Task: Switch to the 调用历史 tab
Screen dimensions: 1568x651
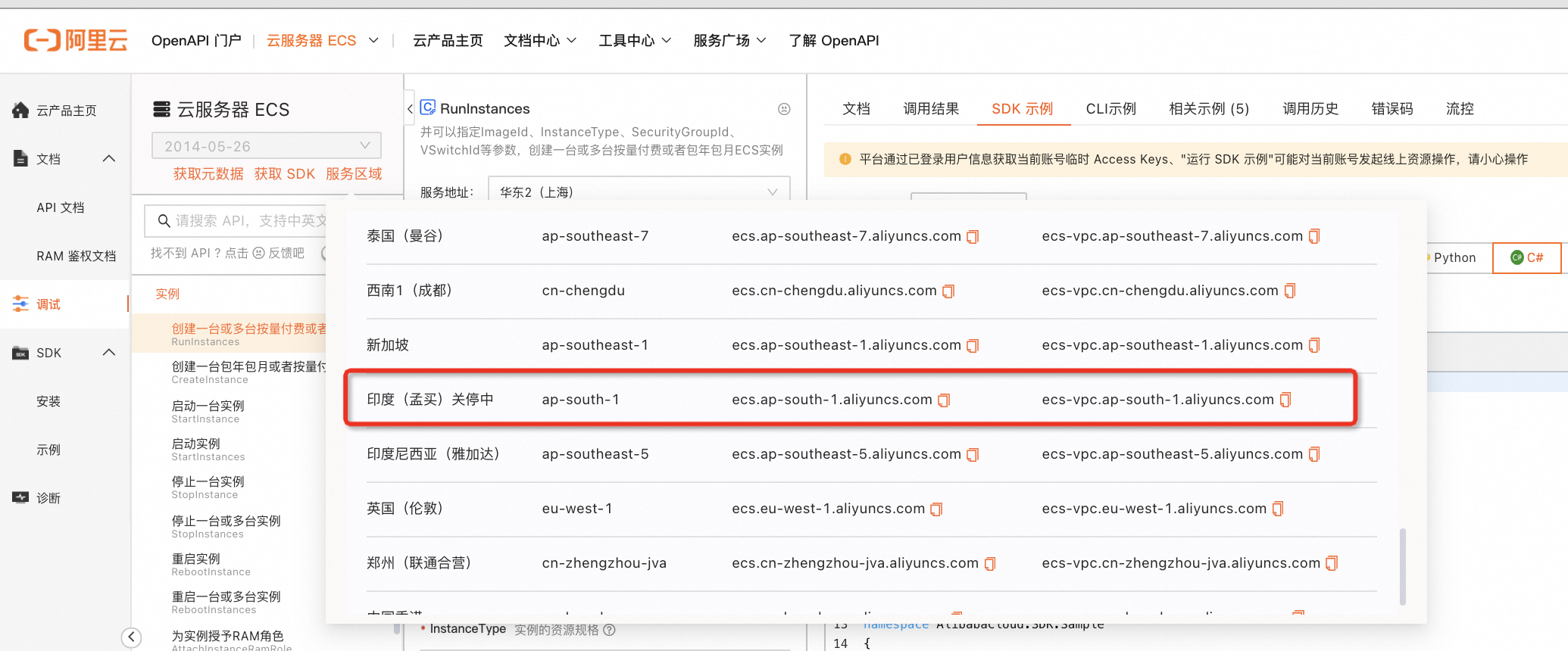Action: click(1310, 109)
